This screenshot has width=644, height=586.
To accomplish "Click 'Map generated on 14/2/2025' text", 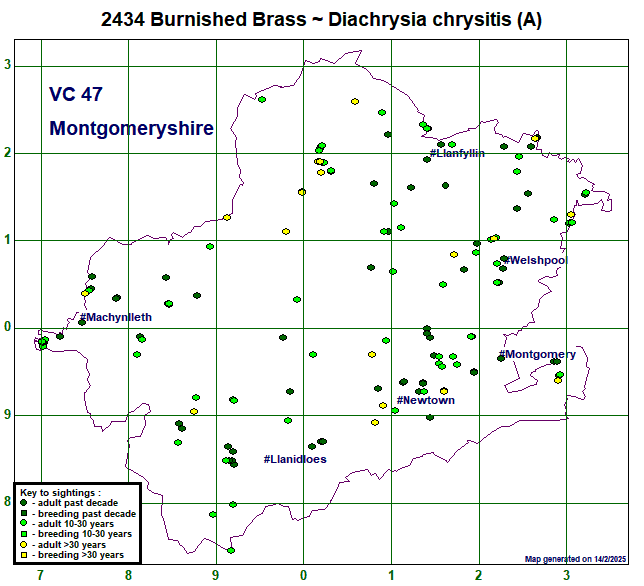I will 575,559.
